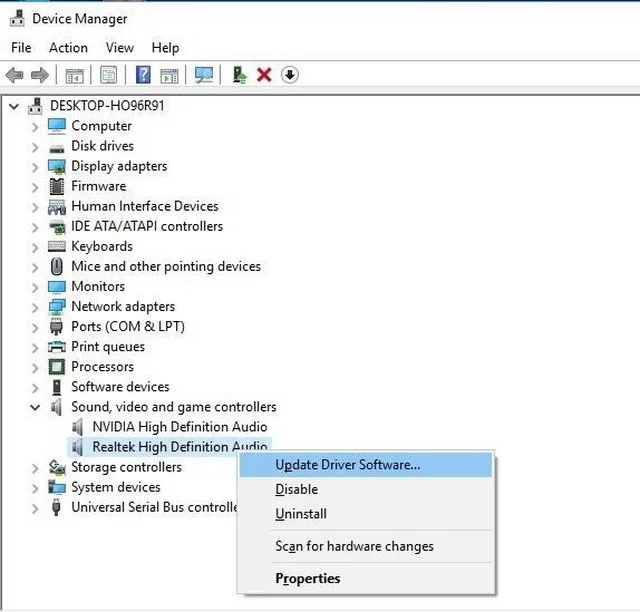Expand the Processors category

[35, 367]
